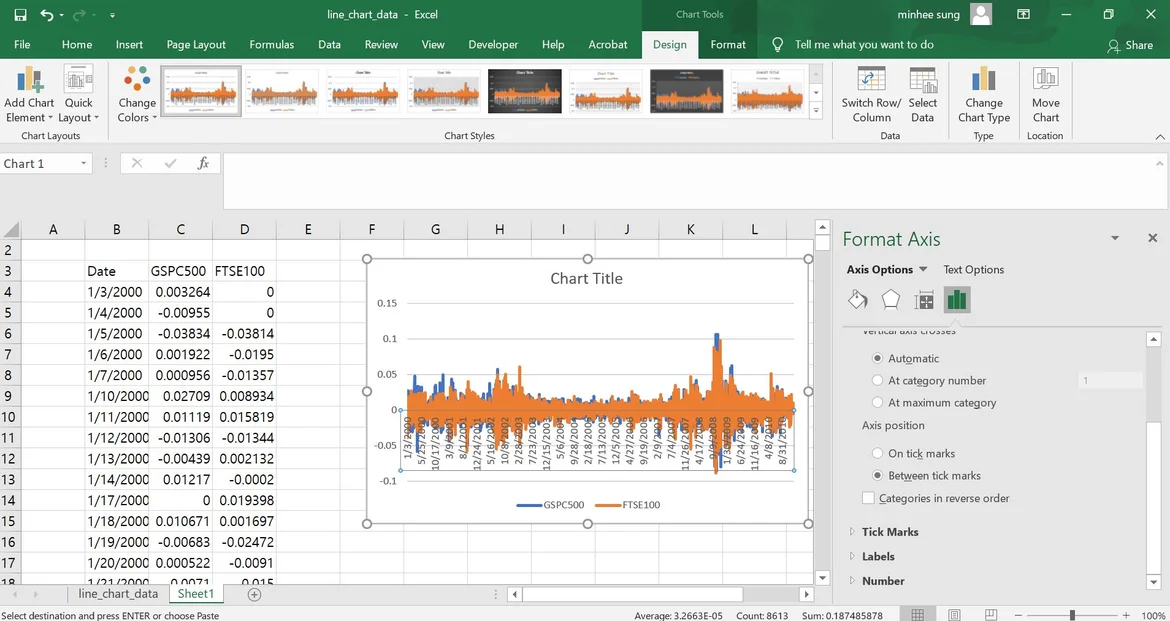
Task: Click the Share button
Action: pyautogui.click(x=1129, y=45)
